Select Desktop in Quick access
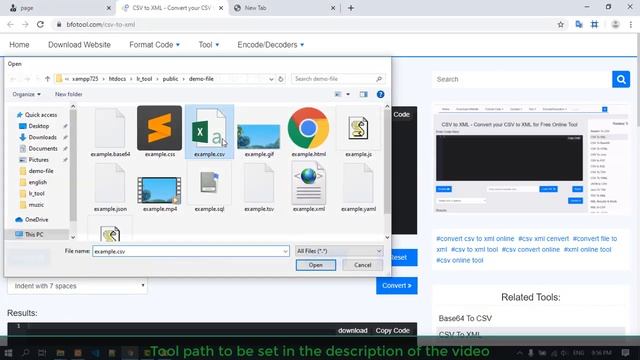Image resolution: width=640 pixels, height=360 pixels. click(x=39, y=126)
